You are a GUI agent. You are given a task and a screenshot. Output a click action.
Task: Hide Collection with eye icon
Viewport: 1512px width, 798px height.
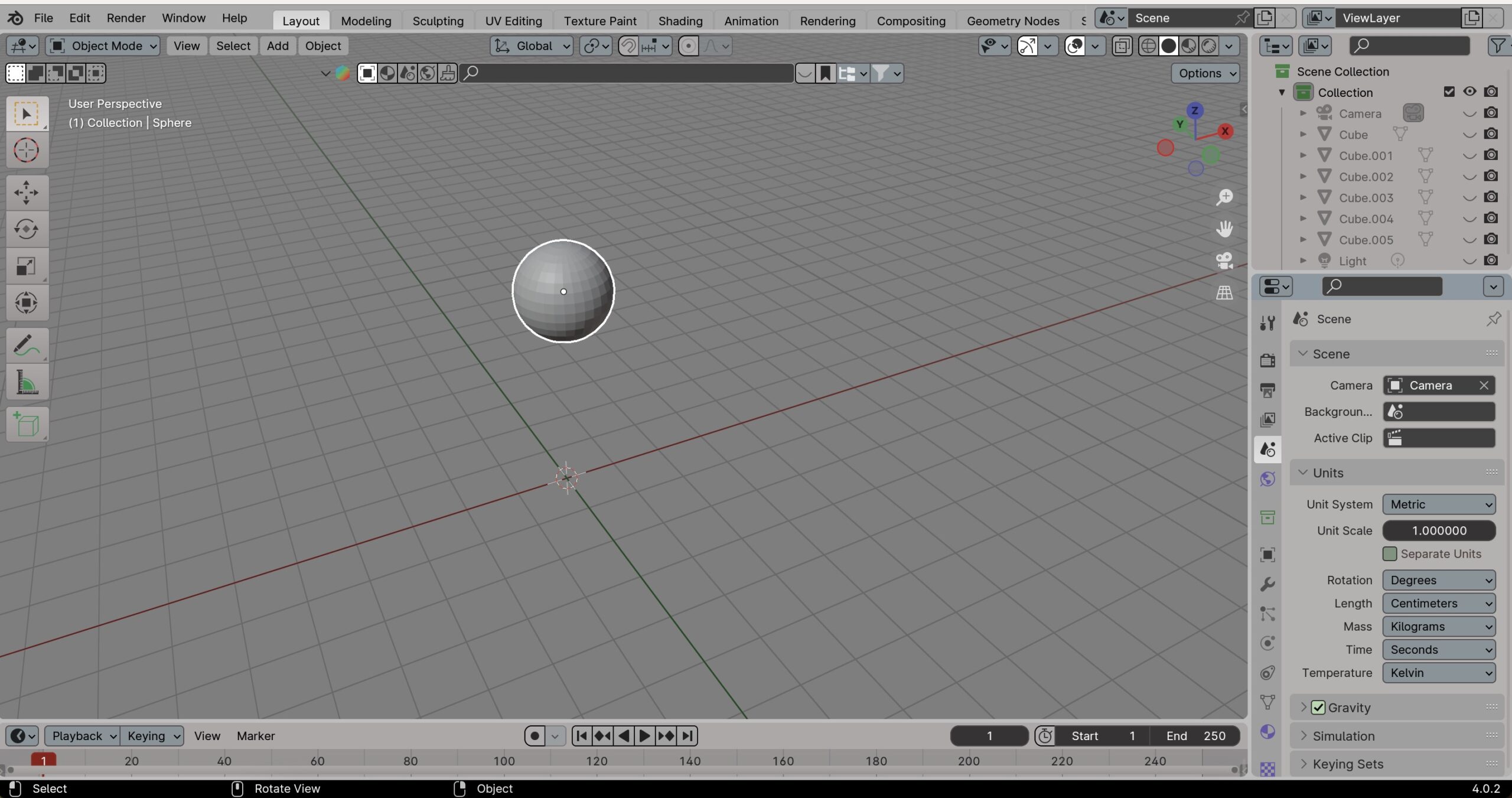click(x=1469, y=92)
